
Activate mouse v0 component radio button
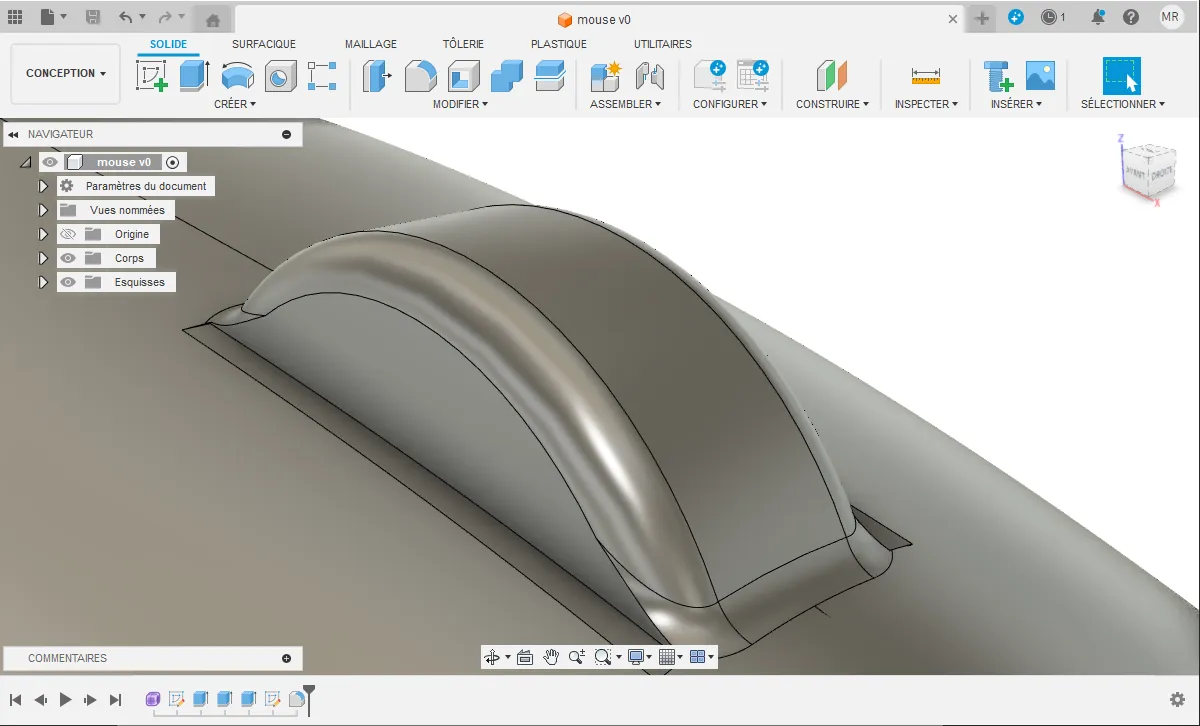coord(173,162)
